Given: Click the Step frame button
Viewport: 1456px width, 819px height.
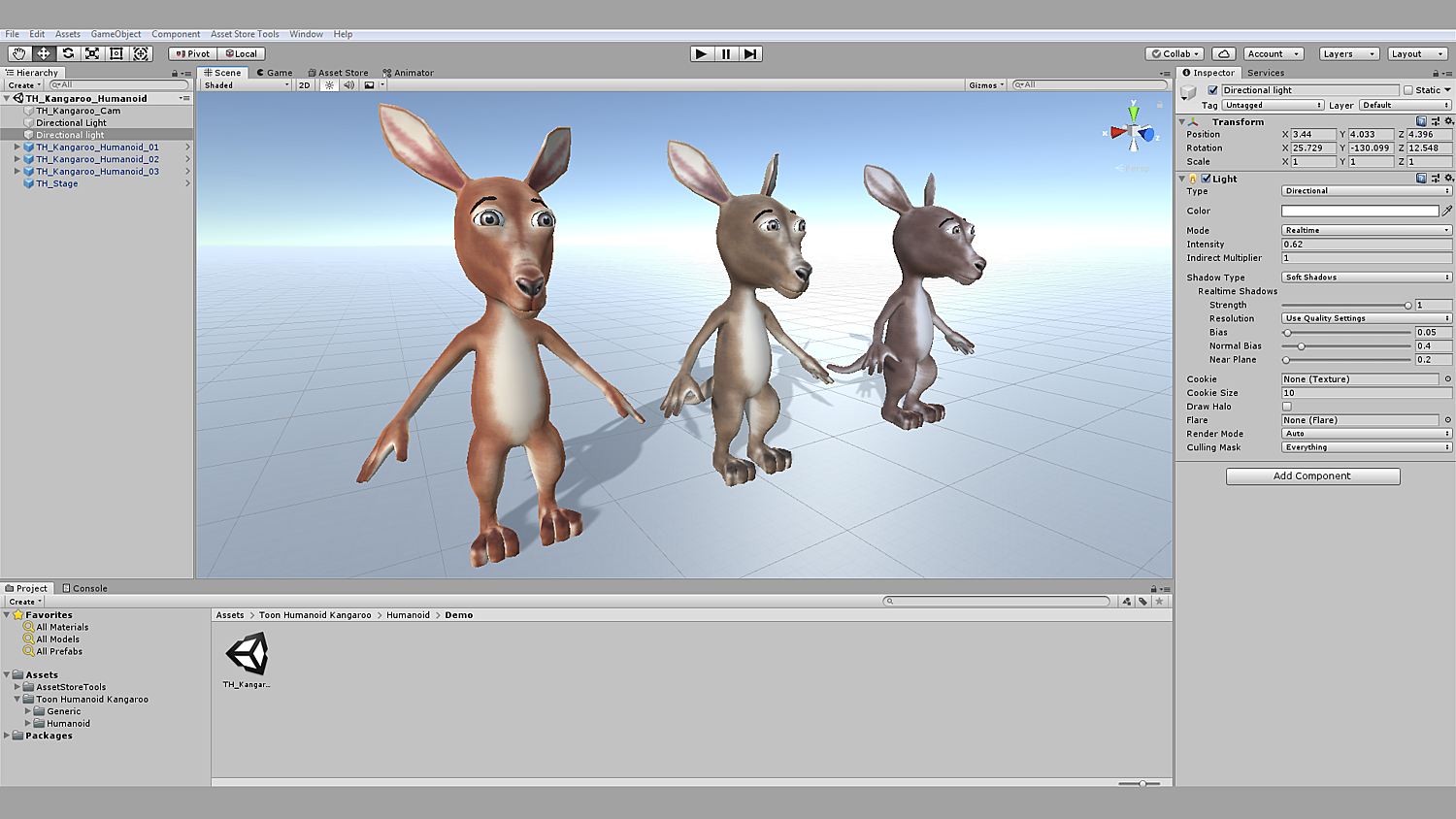Looking at the screenshot, I should click(750, 54).
